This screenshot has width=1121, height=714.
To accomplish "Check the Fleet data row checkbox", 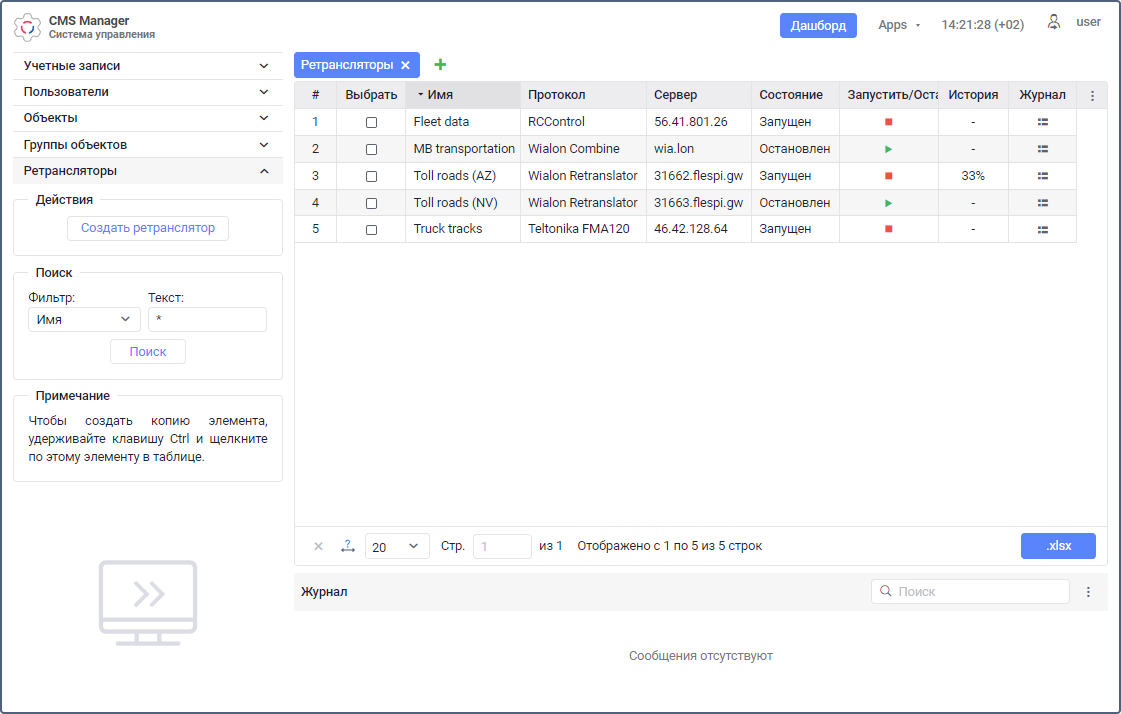I will point(371,122).
